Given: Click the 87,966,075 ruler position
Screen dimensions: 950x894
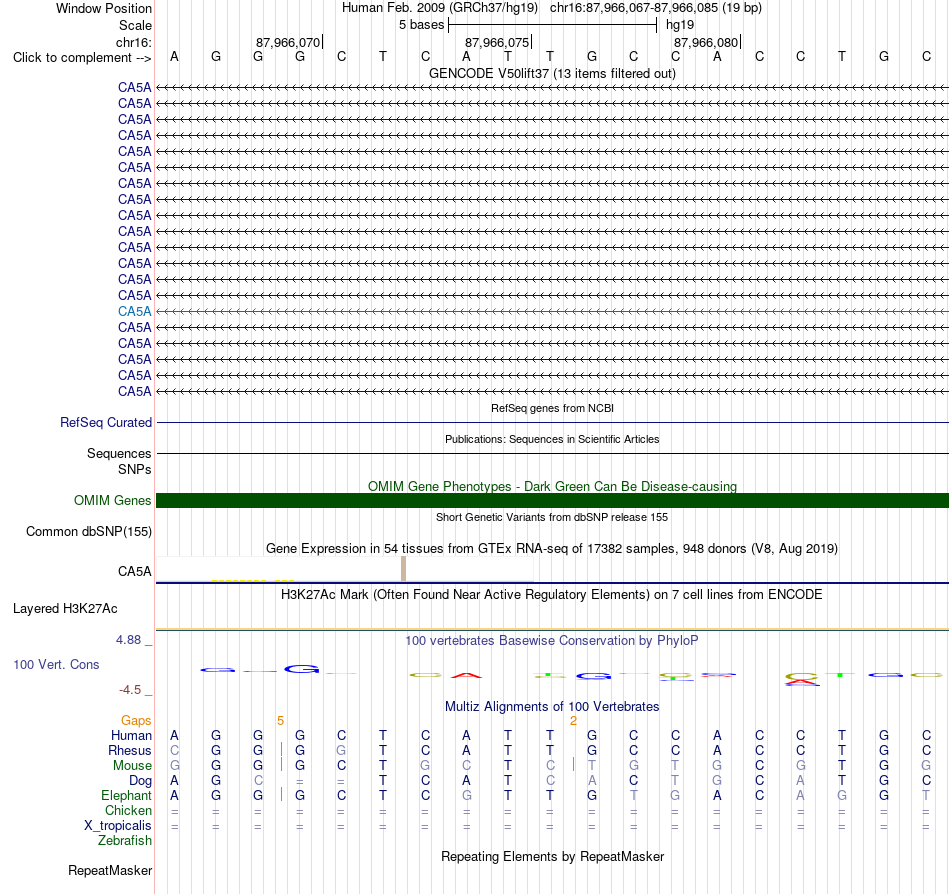Looking at the screenshot, I should pyautogui.click(x=497, y=42).
